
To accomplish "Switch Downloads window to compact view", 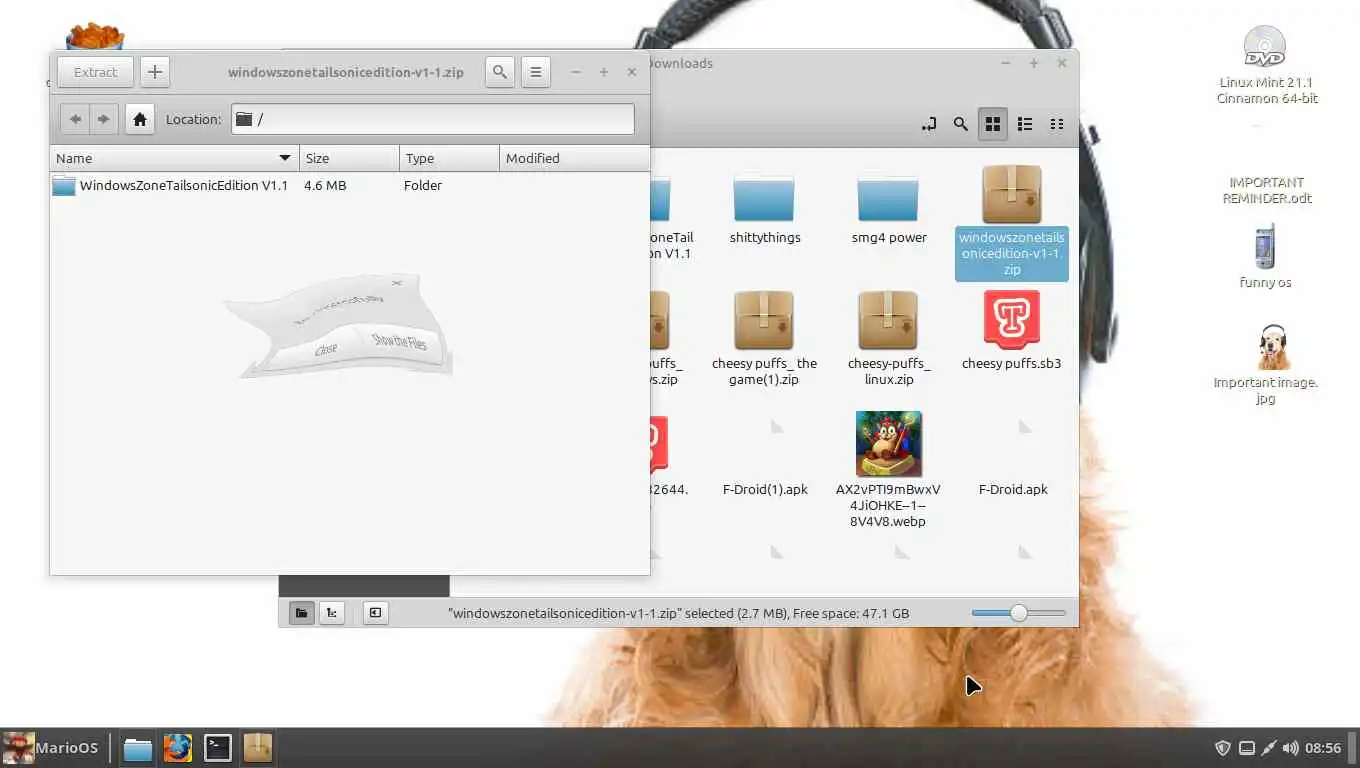I will coord(1057,124).
